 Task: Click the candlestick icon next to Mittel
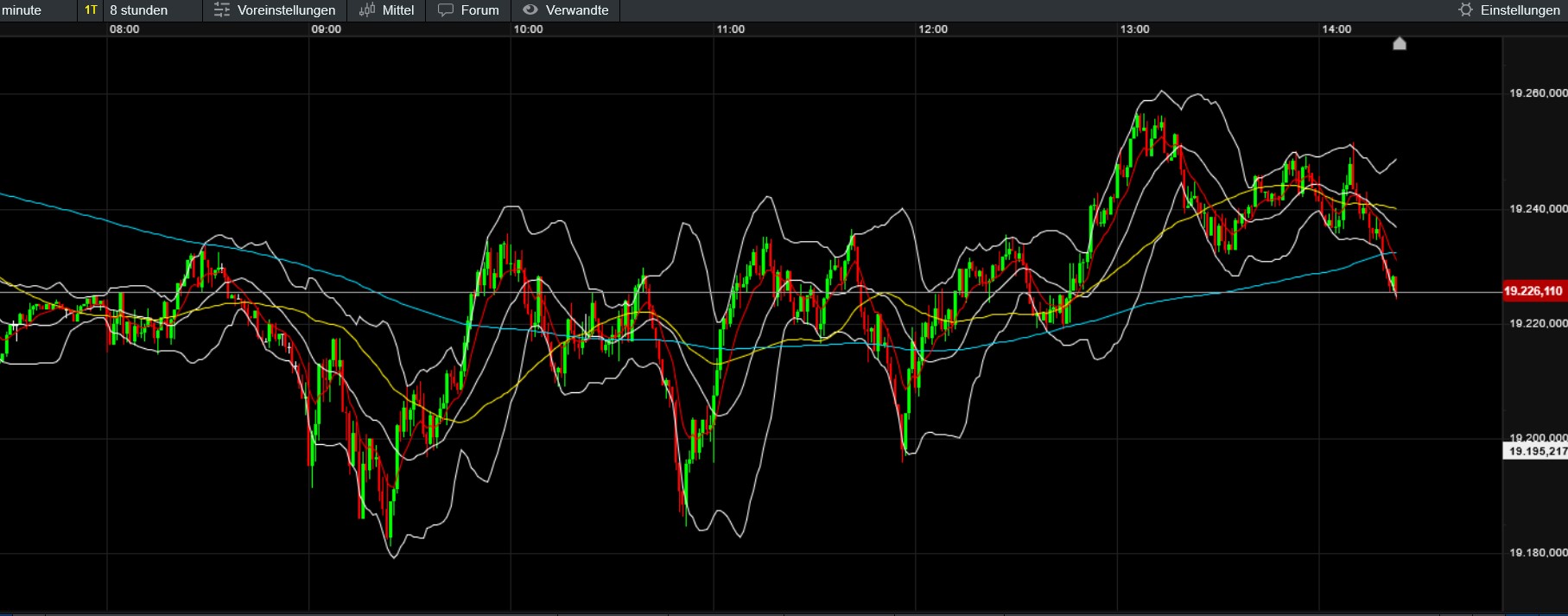pyautogui.click(x=367, y=10)
